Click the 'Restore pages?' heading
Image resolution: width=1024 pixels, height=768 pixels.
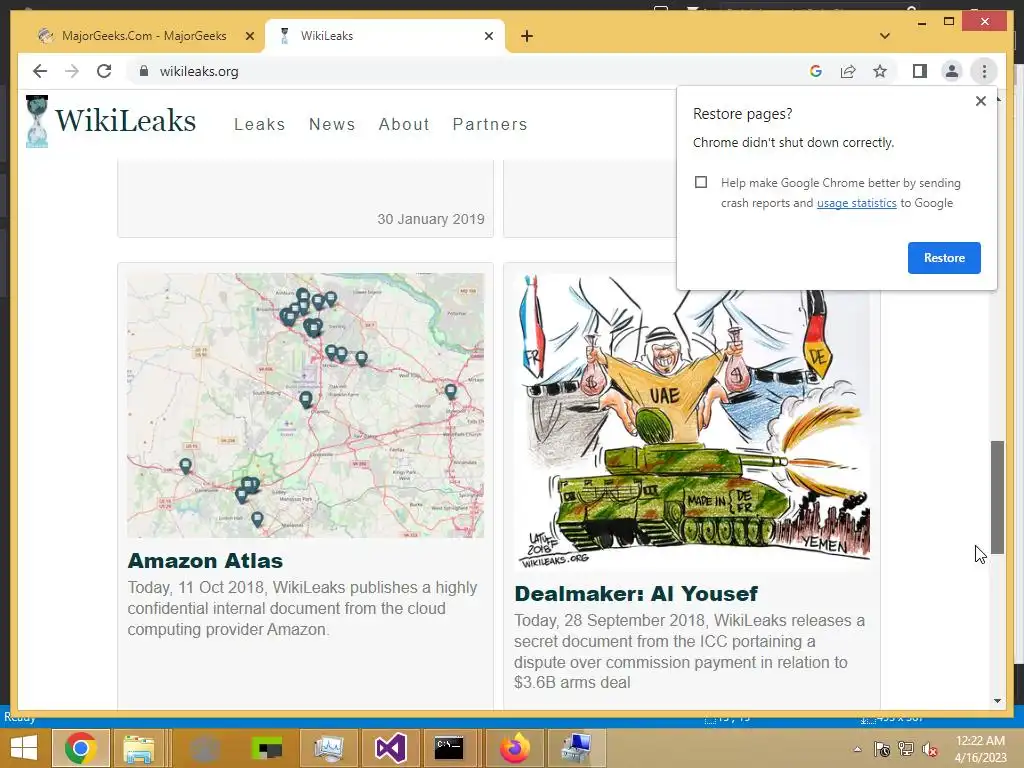tap(743, 114)
